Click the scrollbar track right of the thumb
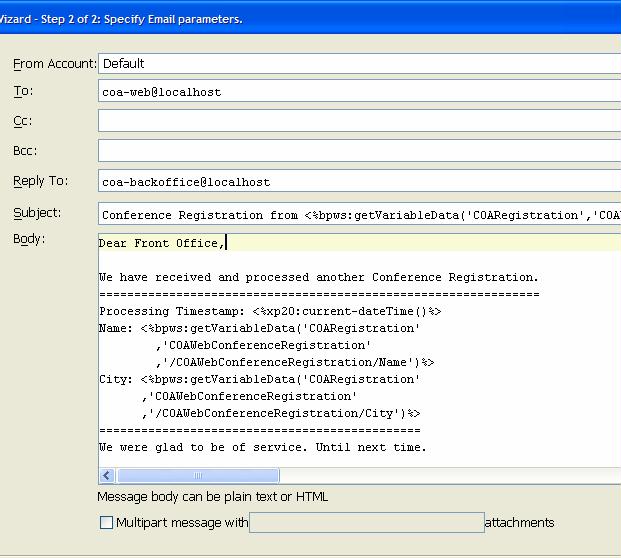 pos(450,476)
